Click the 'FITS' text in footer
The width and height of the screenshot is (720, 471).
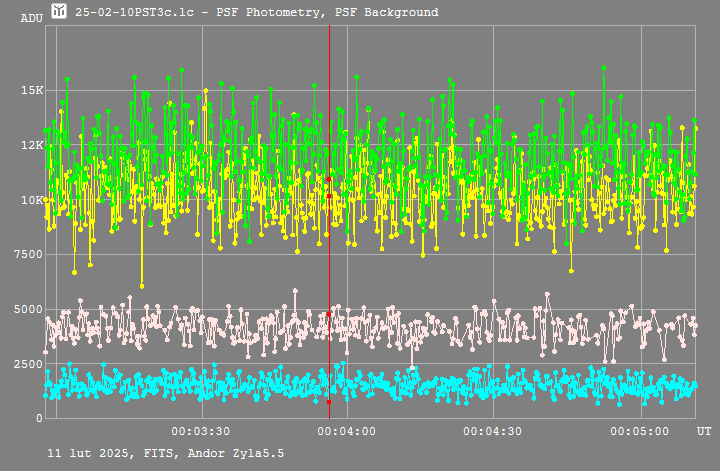click(158, 454)
